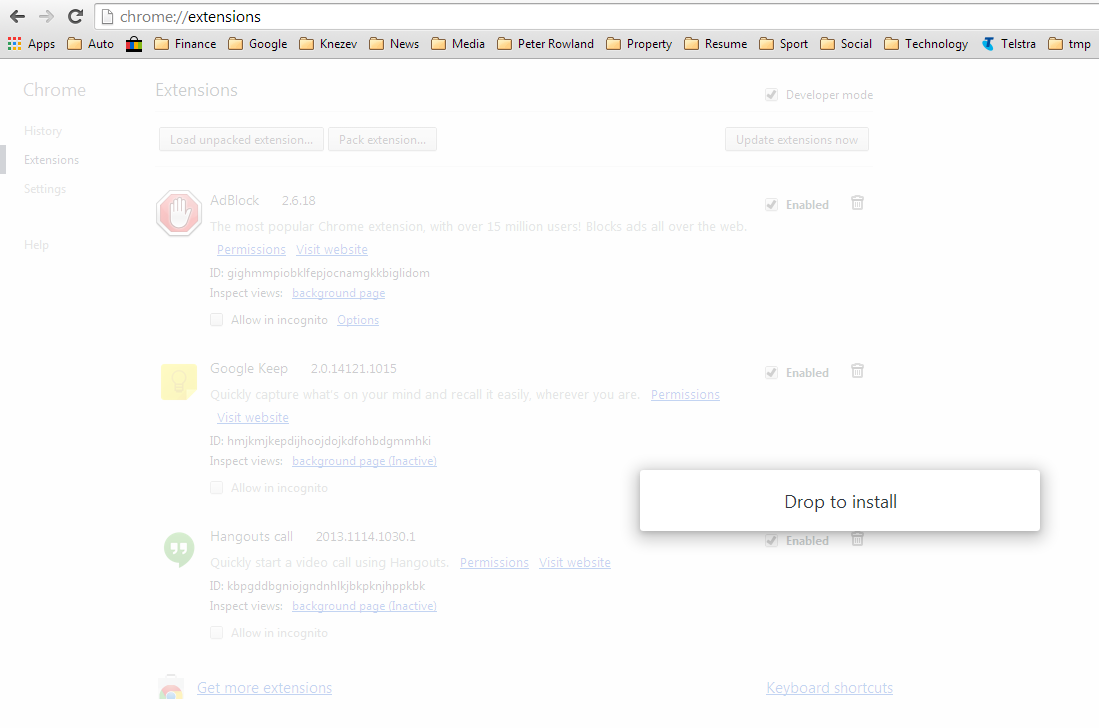Click the AdBlock ID text
Image resolution: width=1099 pixels, height=728 pixels.
click(320, 273)
